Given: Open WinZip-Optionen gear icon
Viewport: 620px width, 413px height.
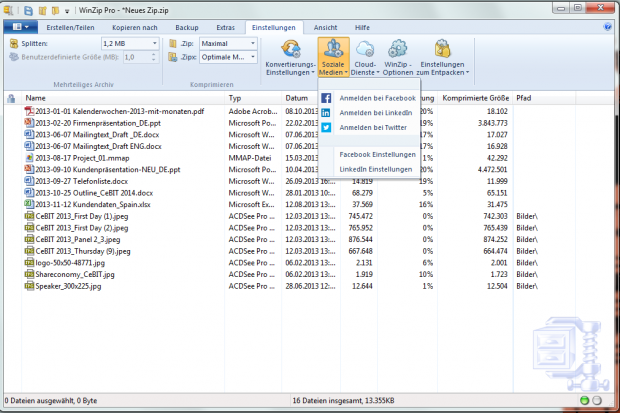Looking at the screenshot, I should tap(397, 49).
